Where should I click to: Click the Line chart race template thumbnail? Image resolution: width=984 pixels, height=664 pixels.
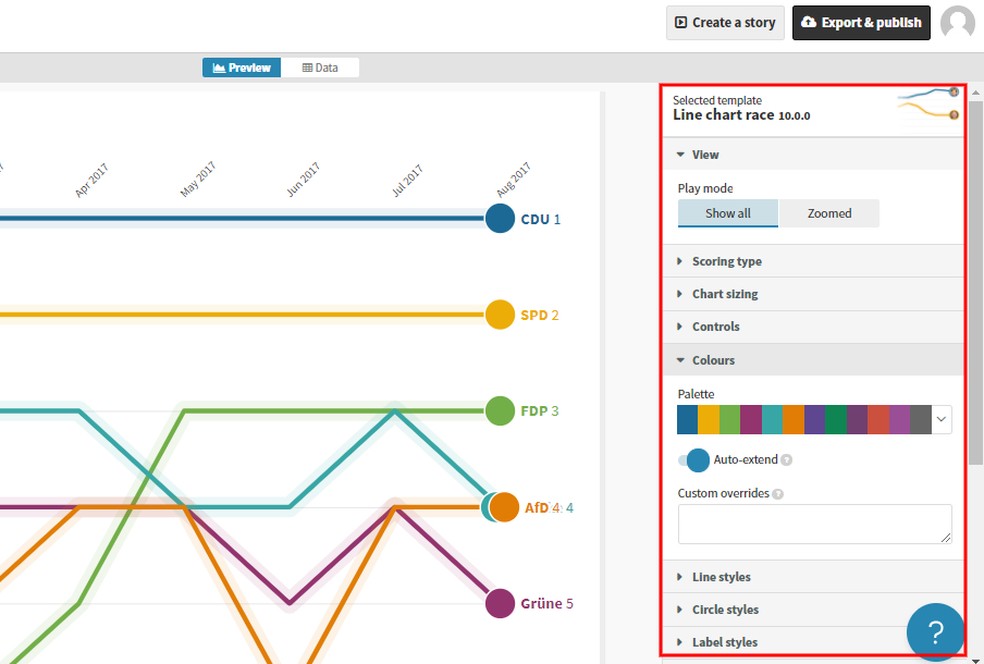[928, 105]
